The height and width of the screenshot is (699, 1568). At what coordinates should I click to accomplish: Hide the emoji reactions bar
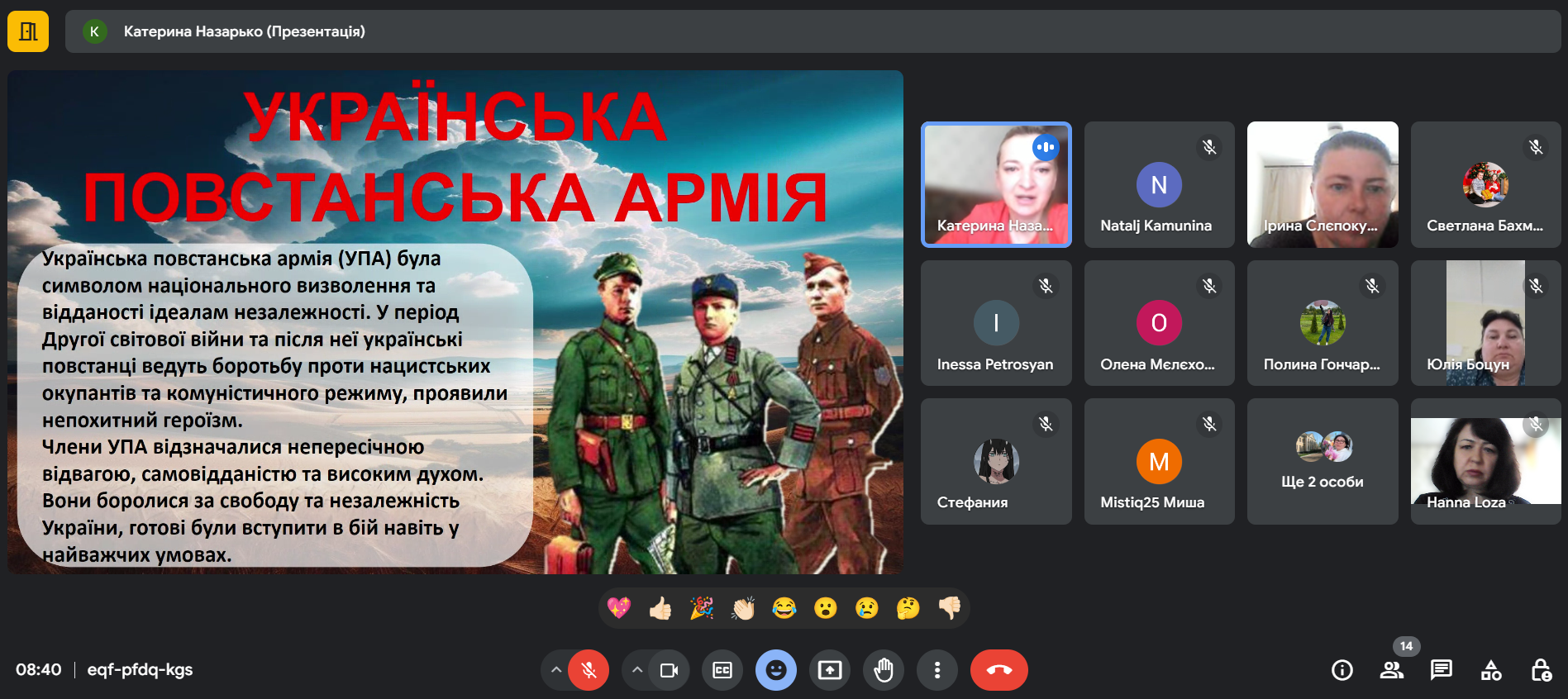[776, 670]
